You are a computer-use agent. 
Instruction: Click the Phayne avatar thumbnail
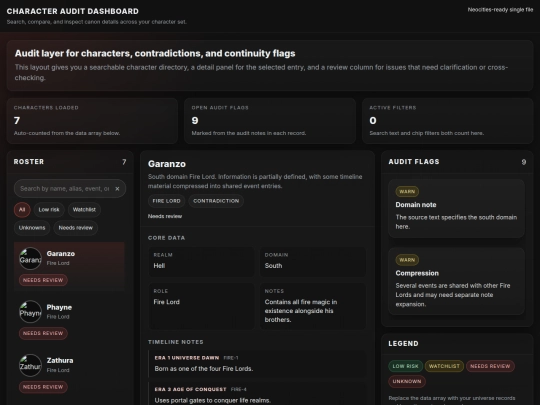30,312
